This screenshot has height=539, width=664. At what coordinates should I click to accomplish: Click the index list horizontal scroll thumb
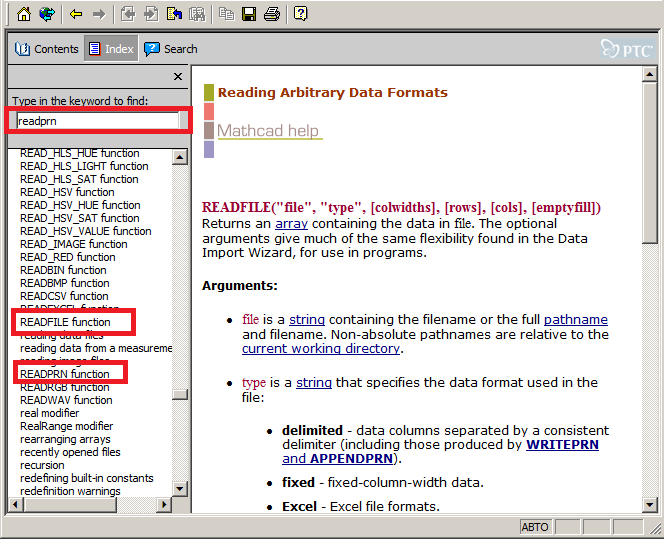pyautogui.click(x=70, y=505)
